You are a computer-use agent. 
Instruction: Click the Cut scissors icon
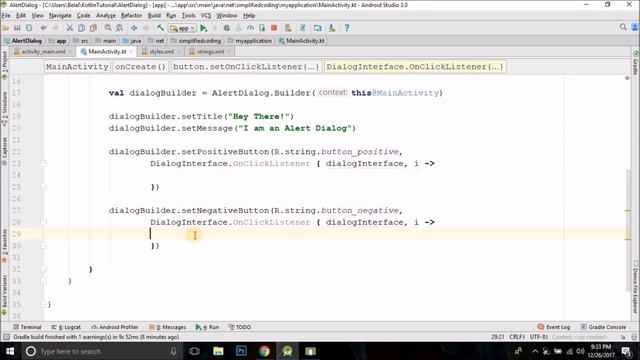coord(70,28)
